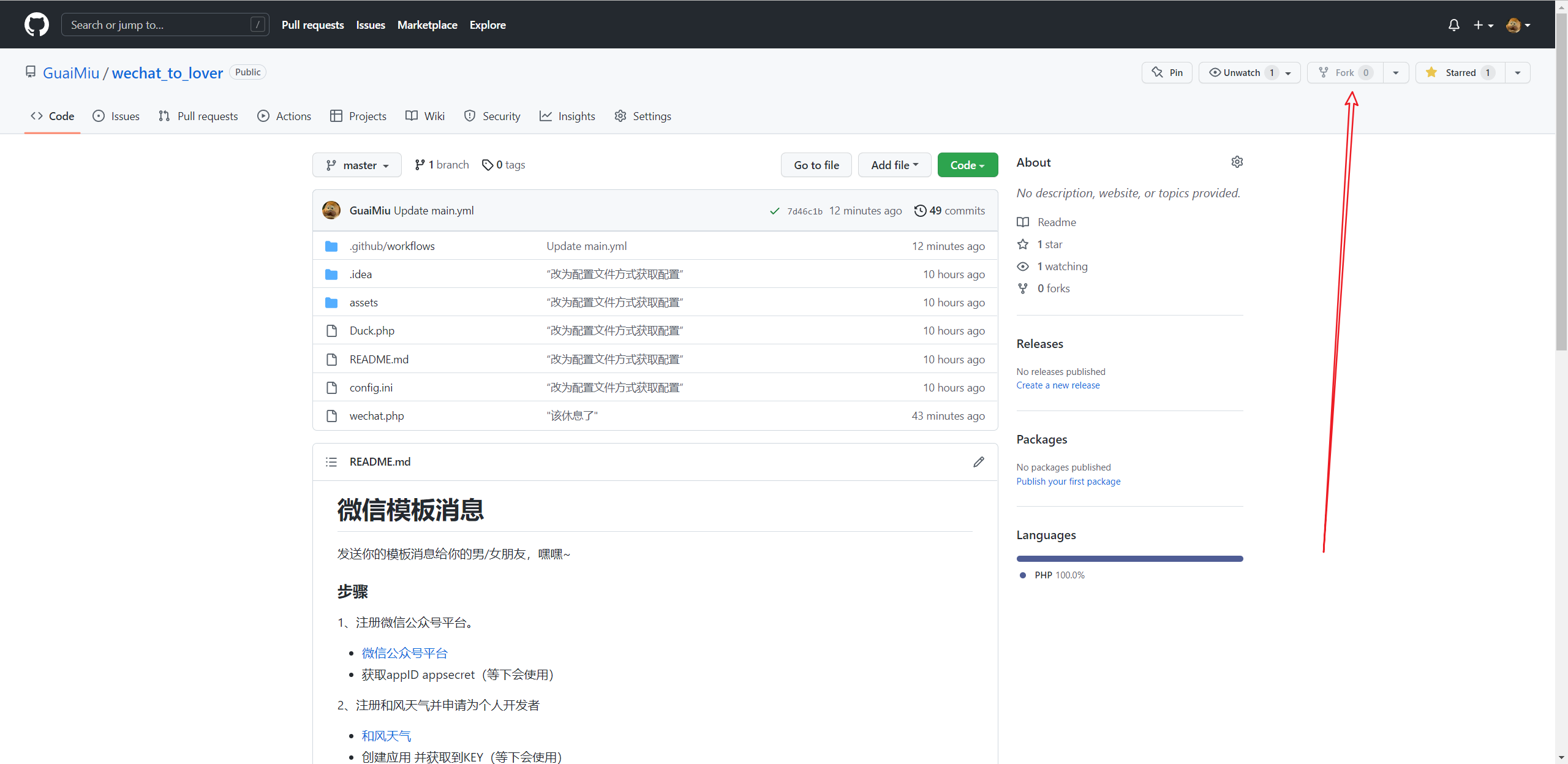
Task: Open the repository Settings tab
Action: coord(643,116)
